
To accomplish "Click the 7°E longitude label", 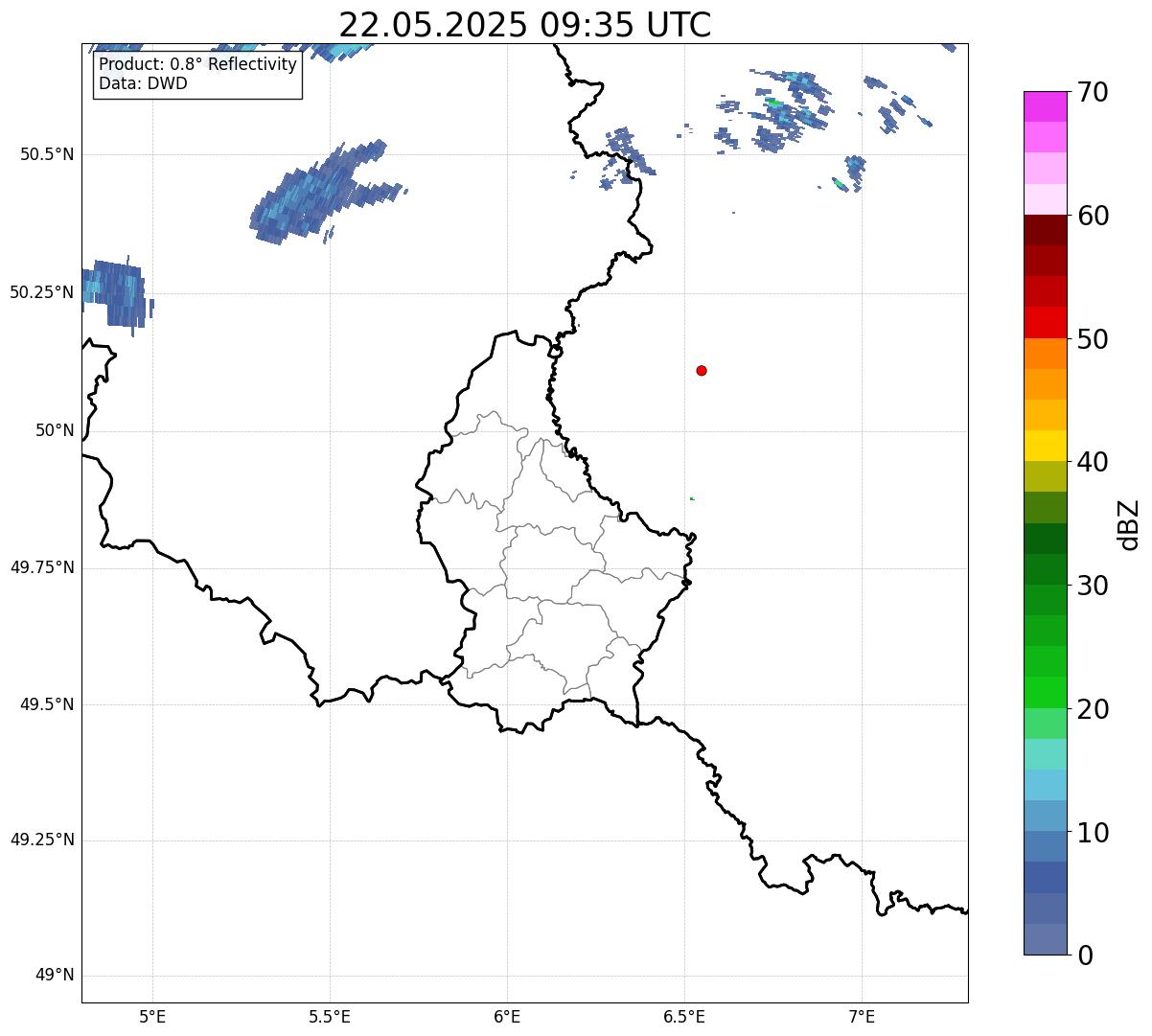I will click(x=862, y=1016).
